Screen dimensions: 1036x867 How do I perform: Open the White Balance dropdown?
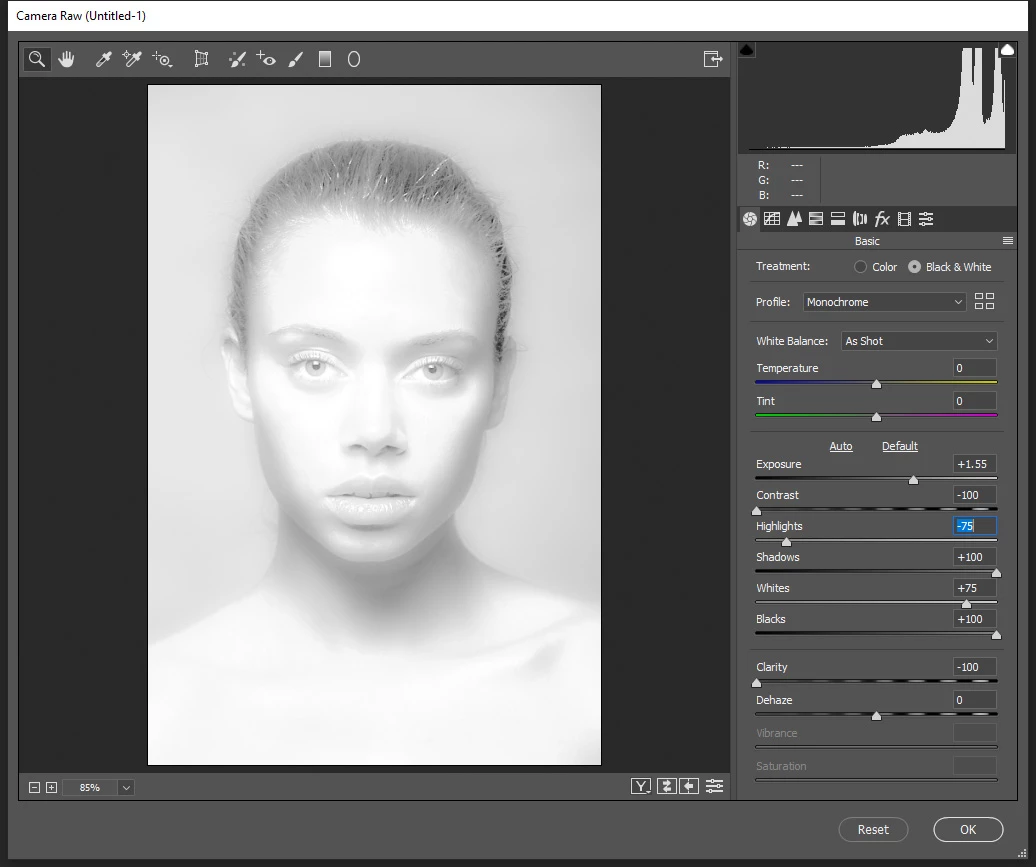[919, 341]
